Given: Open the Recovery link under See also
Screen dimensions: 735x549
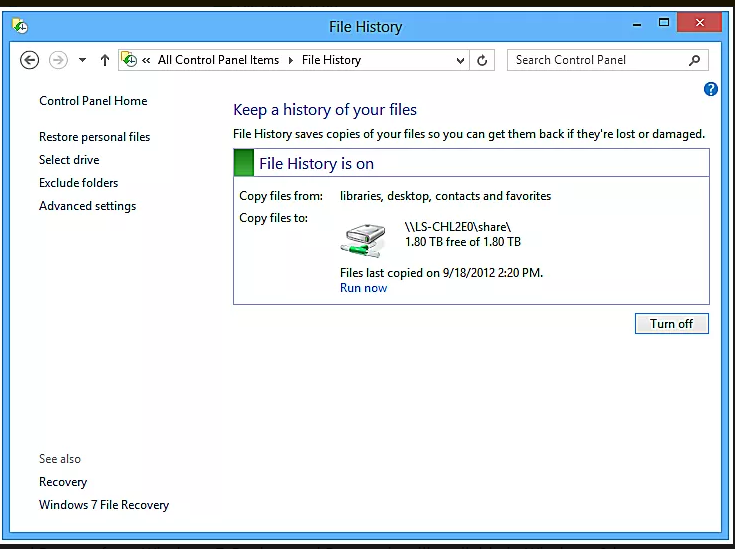Looking at the screenshot, I should click(63, 482).
